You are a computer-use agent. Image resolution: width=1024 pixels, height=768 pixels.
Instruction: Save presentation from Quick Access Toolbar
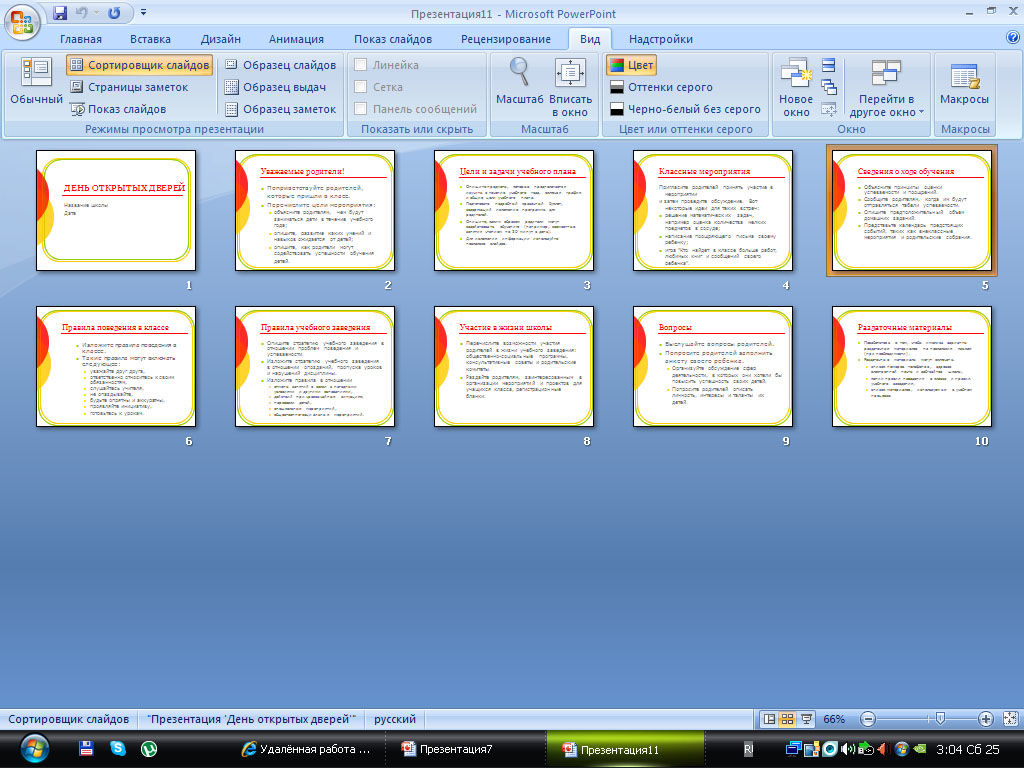(x=60, y=14)
